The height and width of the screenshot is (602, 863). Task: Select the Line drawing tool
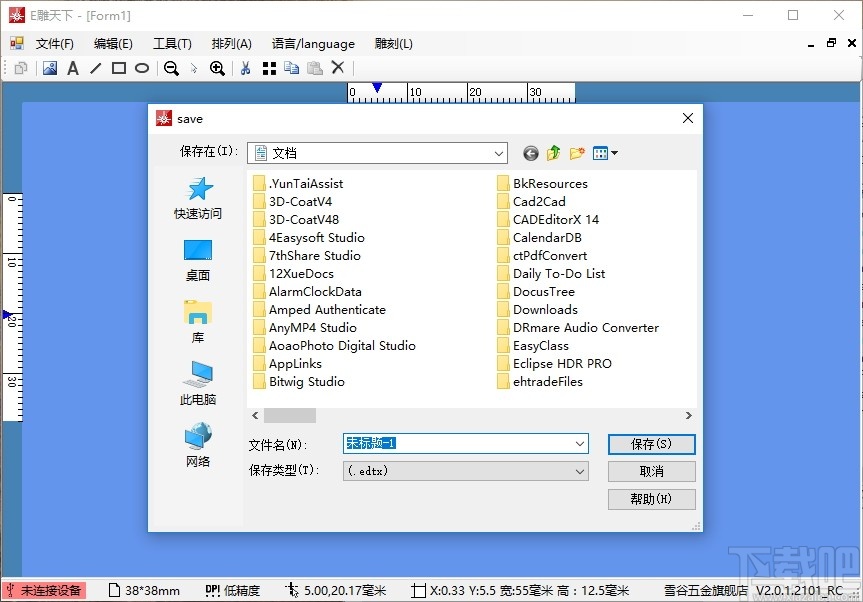(x=95, y=67)
